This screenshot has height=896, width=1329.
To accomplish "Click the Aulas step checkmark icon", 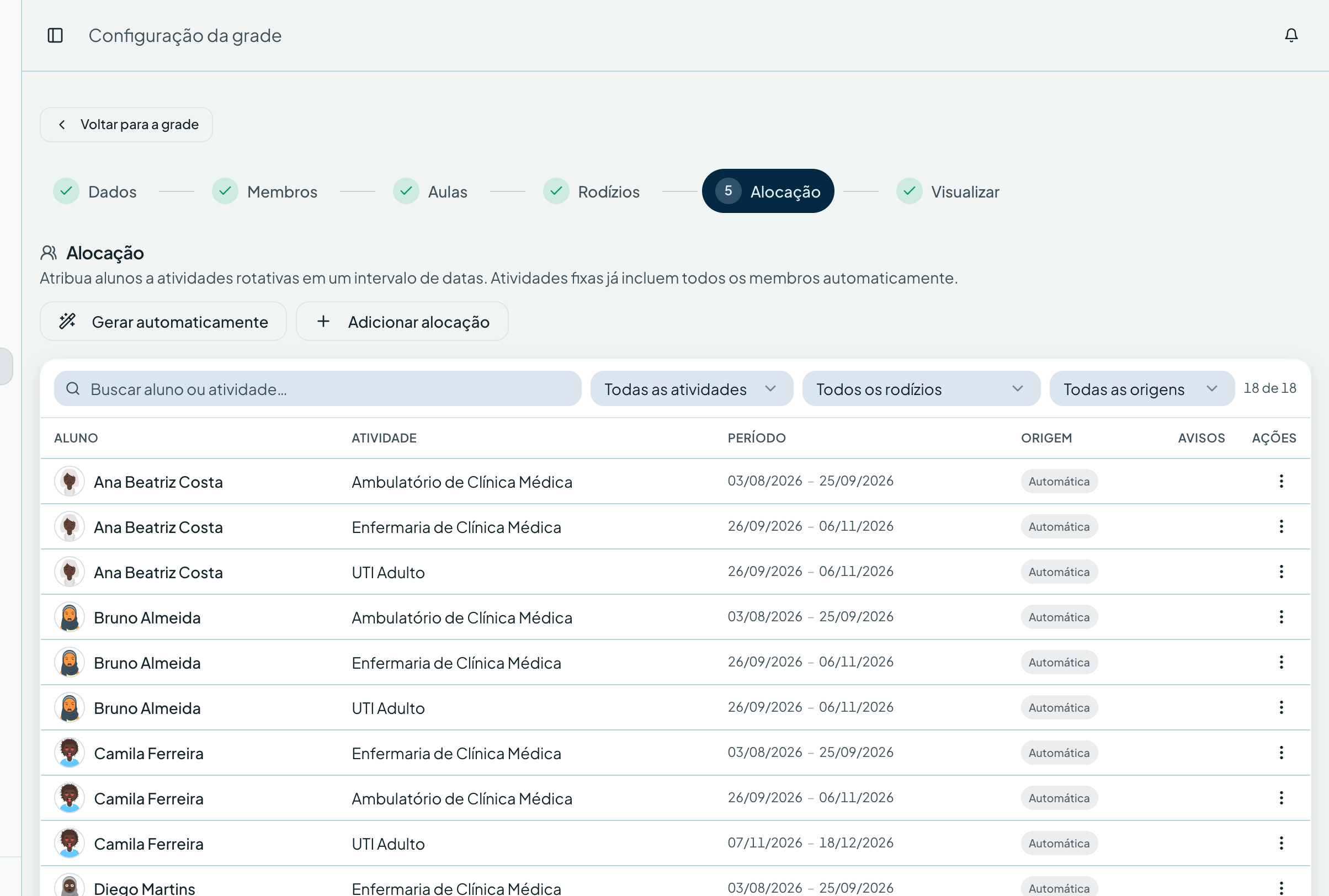I will (406, 191).
